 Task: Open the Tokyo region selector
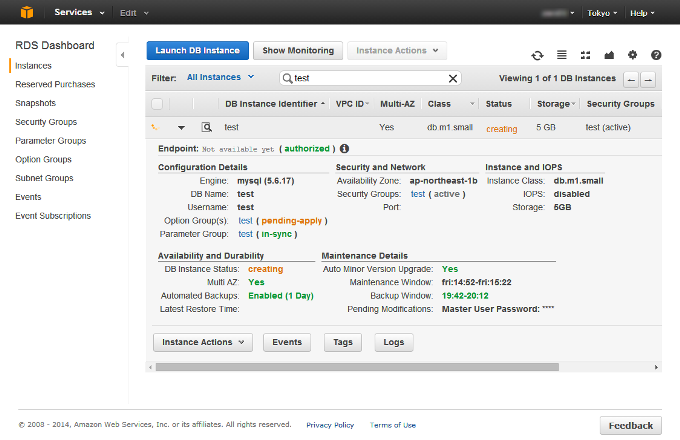click(x=602, y=13)
